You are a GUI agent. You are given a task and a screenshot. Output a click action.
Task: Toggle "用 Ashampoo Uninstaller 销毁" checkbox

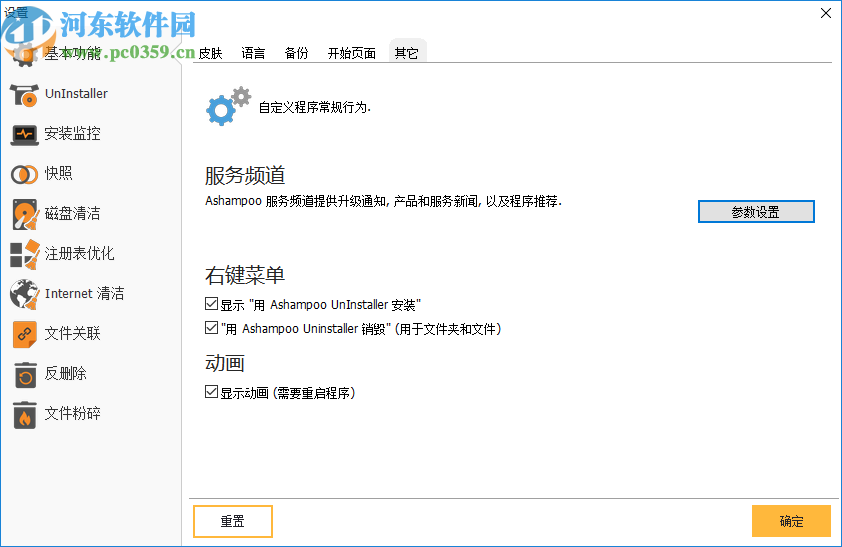[211, 327]
